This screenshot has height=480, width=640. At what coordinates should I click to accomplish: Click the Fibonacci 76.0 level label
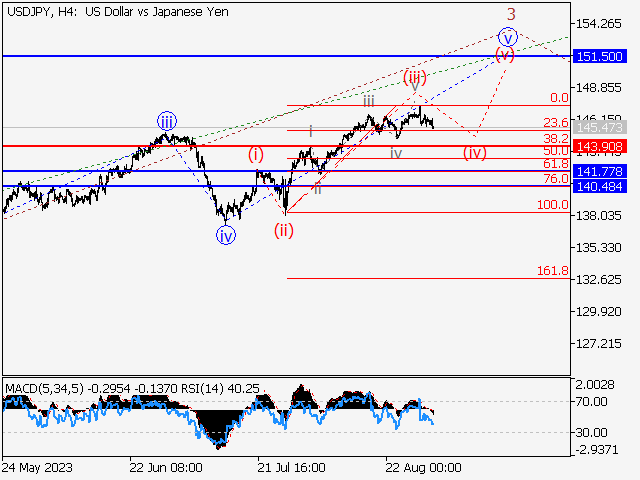tap(556, 179)
